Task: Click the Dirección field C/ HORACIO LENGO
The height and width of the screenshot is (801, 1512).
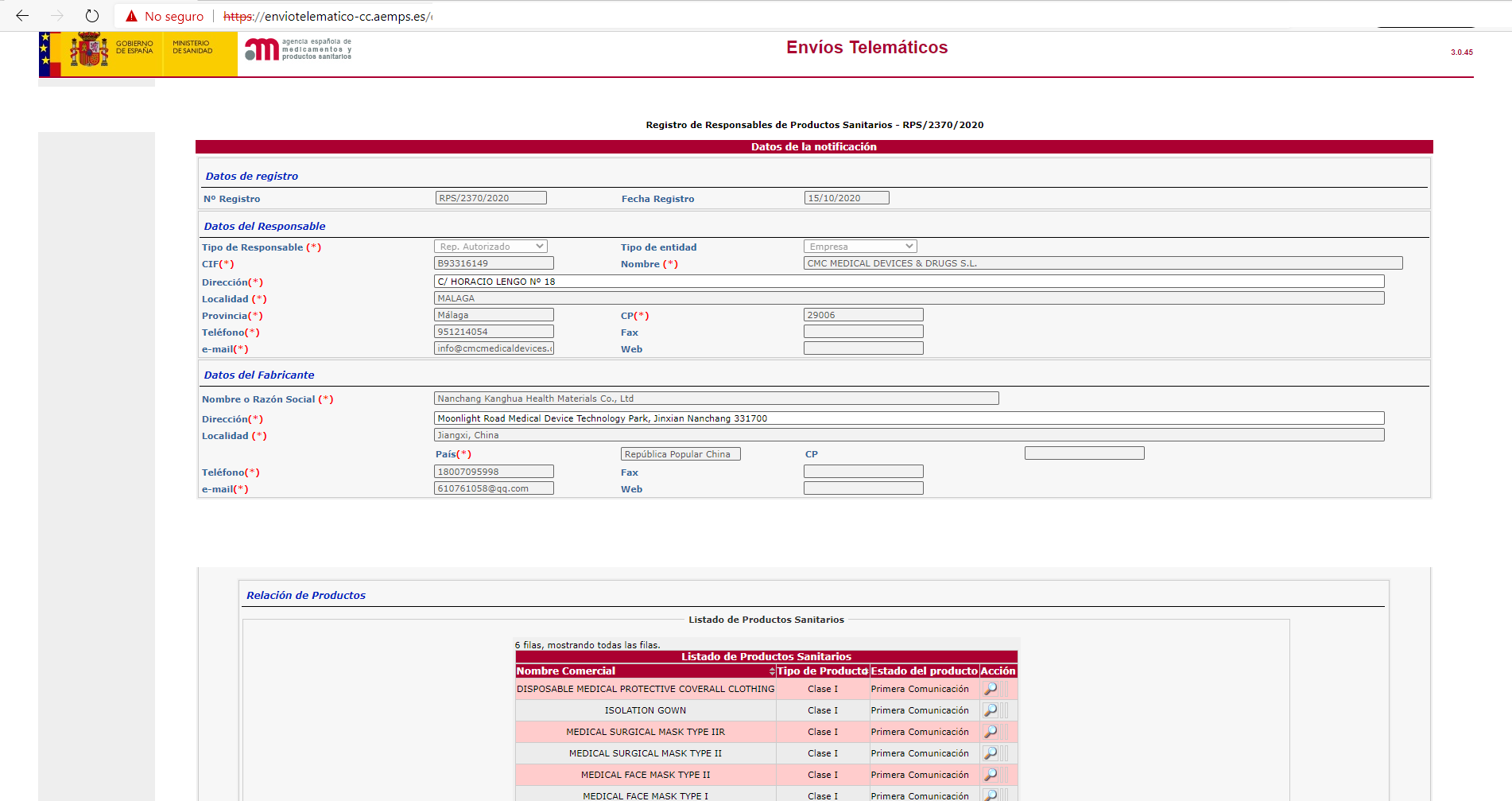Action: pos(909,282)
